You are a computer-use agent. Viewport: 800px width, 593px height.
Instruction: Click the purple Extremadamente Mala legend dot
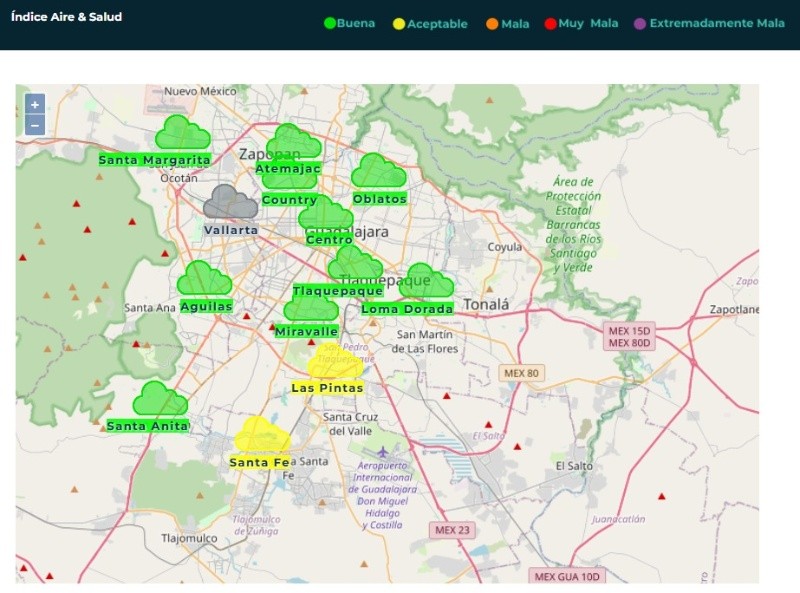point(642,23)
